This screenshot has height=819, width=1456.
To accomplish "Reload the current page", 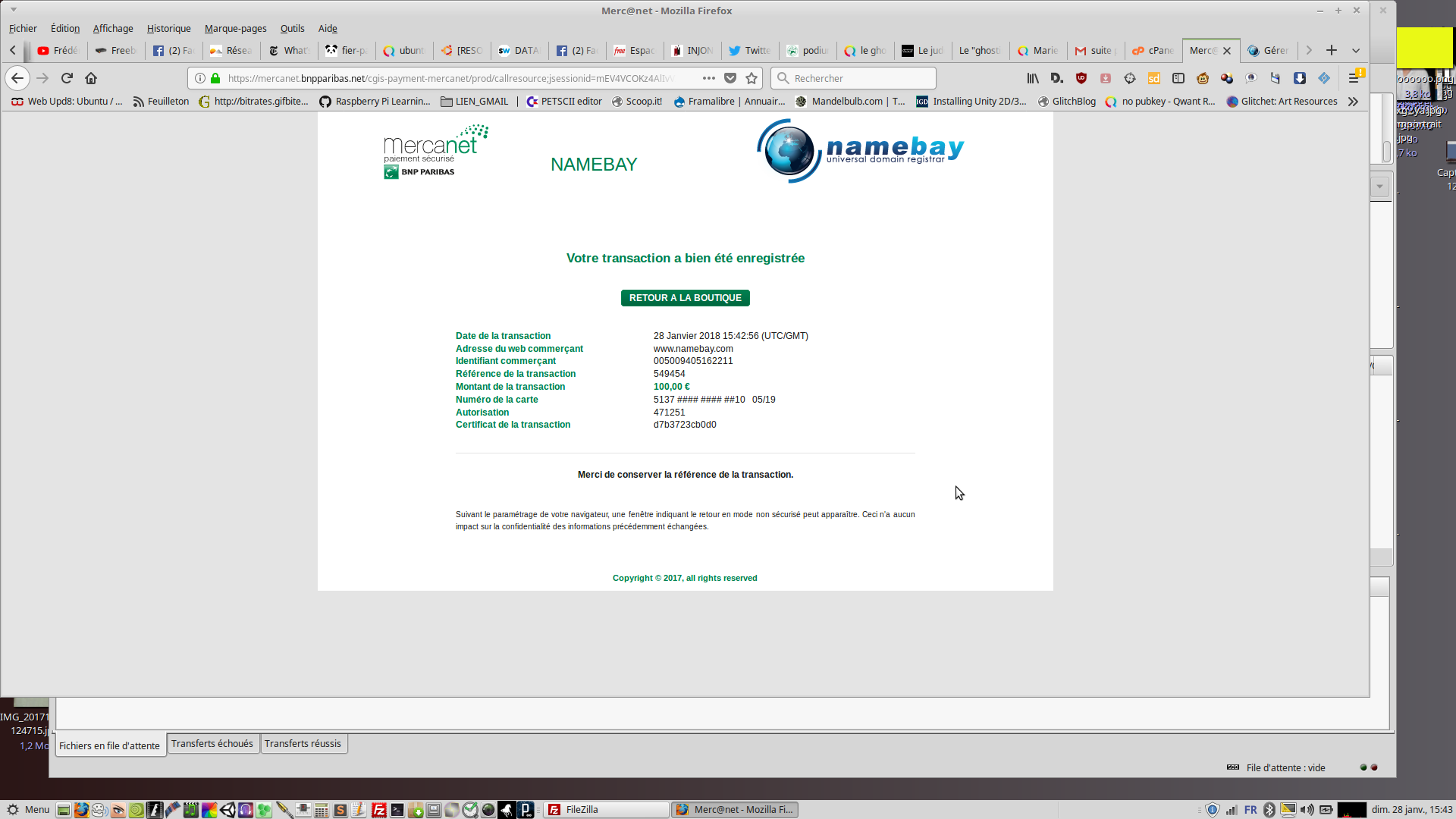I will (67, 78).
